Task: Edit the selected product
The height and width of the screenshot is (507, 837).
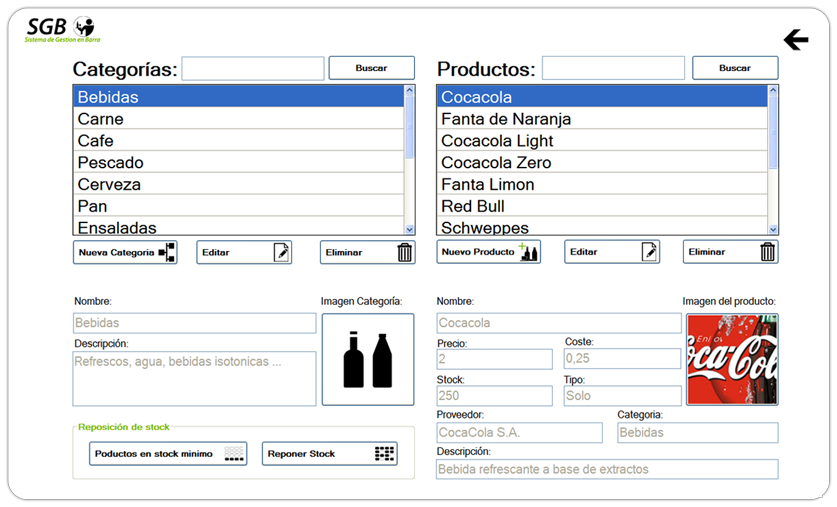Action: [612, 252]
